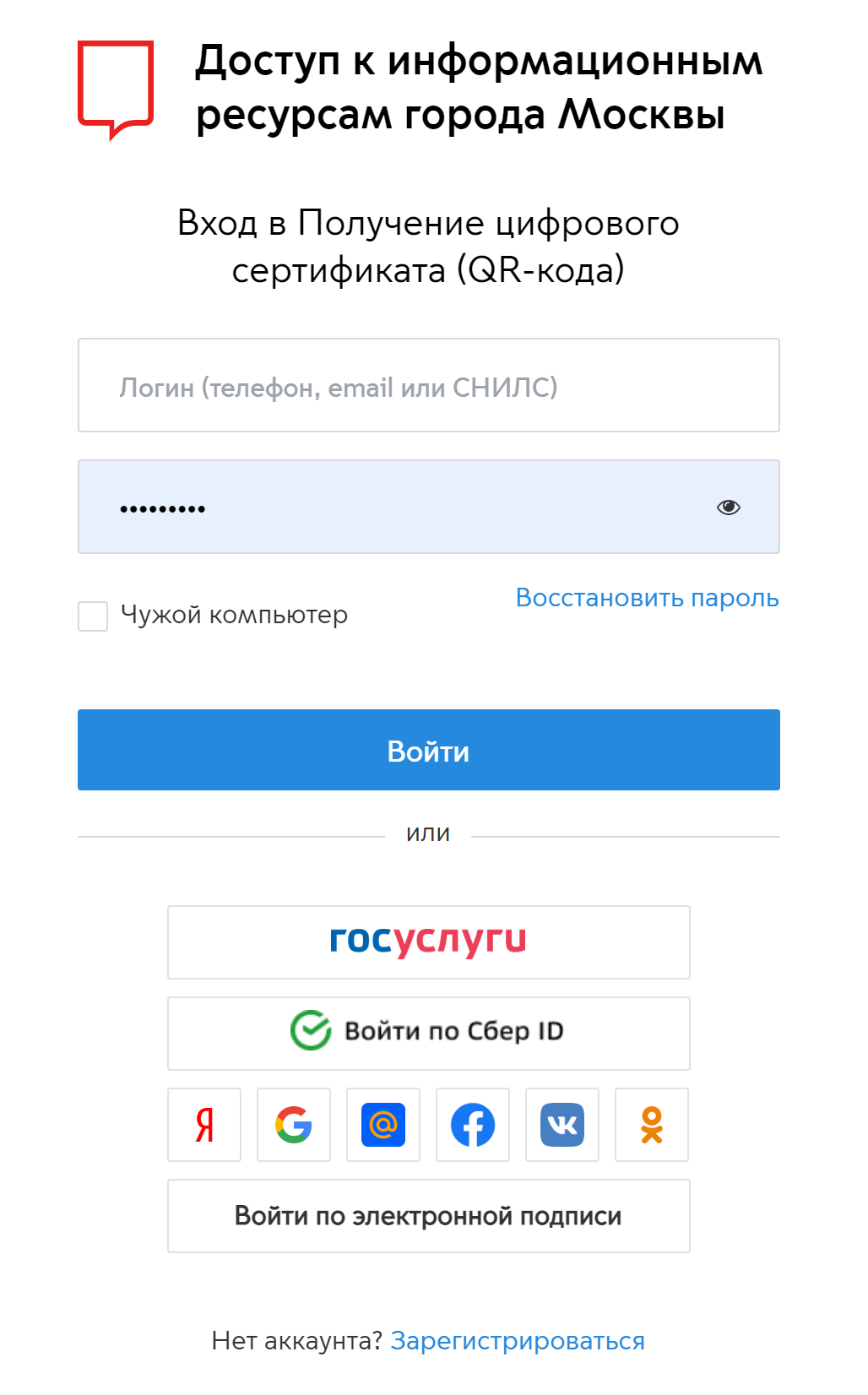Click the "Войти по Сбер ID" text
Screen dimensions: 868x1395
[454, 1031]
